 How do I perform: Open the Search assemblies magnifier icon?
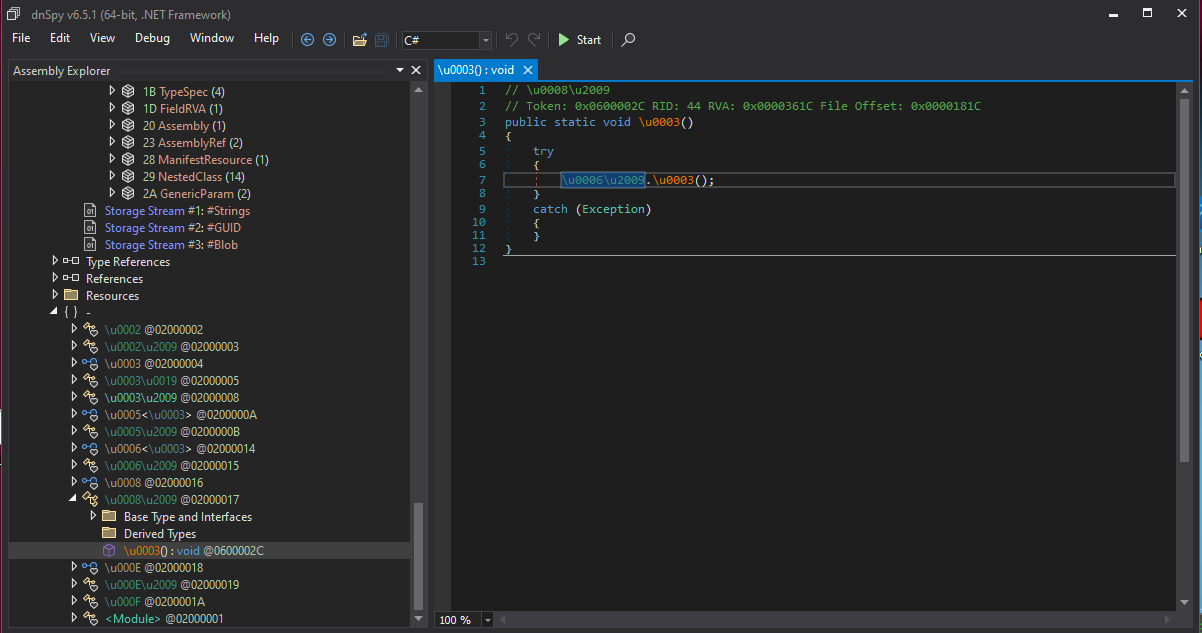pyautogui.click(x=628, y=40)
